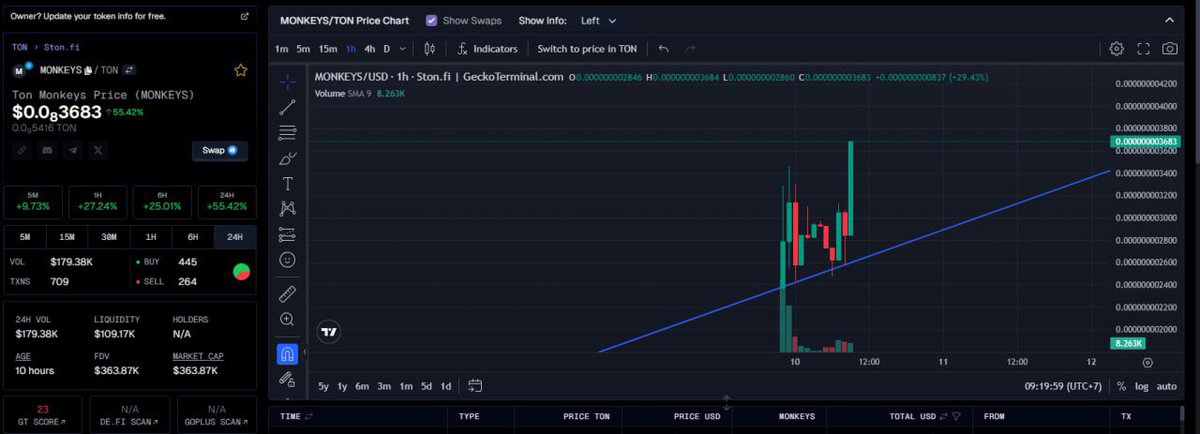
Task: Open the chart patterns tool
Action: 287,209
